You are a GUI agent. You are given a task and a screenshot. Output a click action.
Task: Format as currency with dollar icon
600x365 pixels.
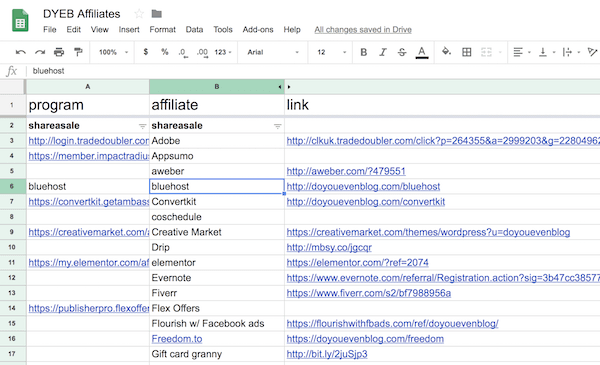coord(146,52)
